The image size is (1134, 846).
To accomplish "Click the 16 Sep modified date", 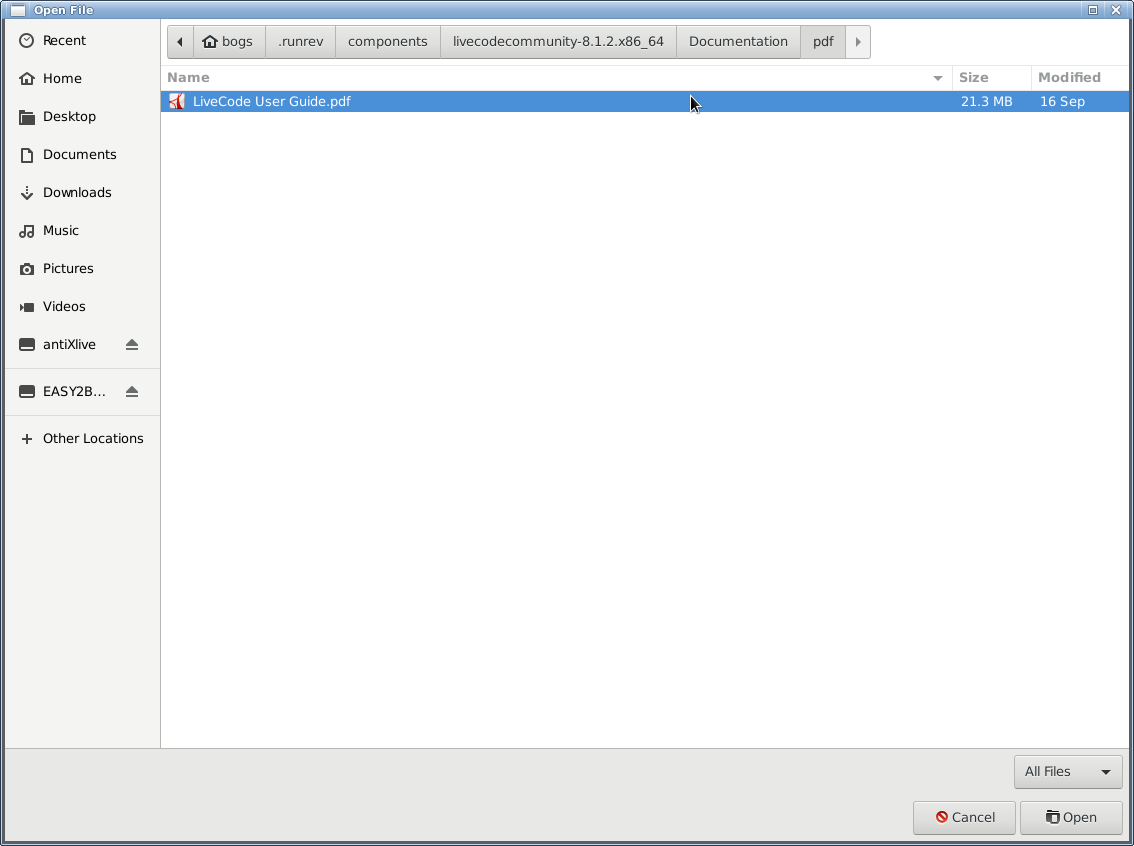I will (1062, 101).
